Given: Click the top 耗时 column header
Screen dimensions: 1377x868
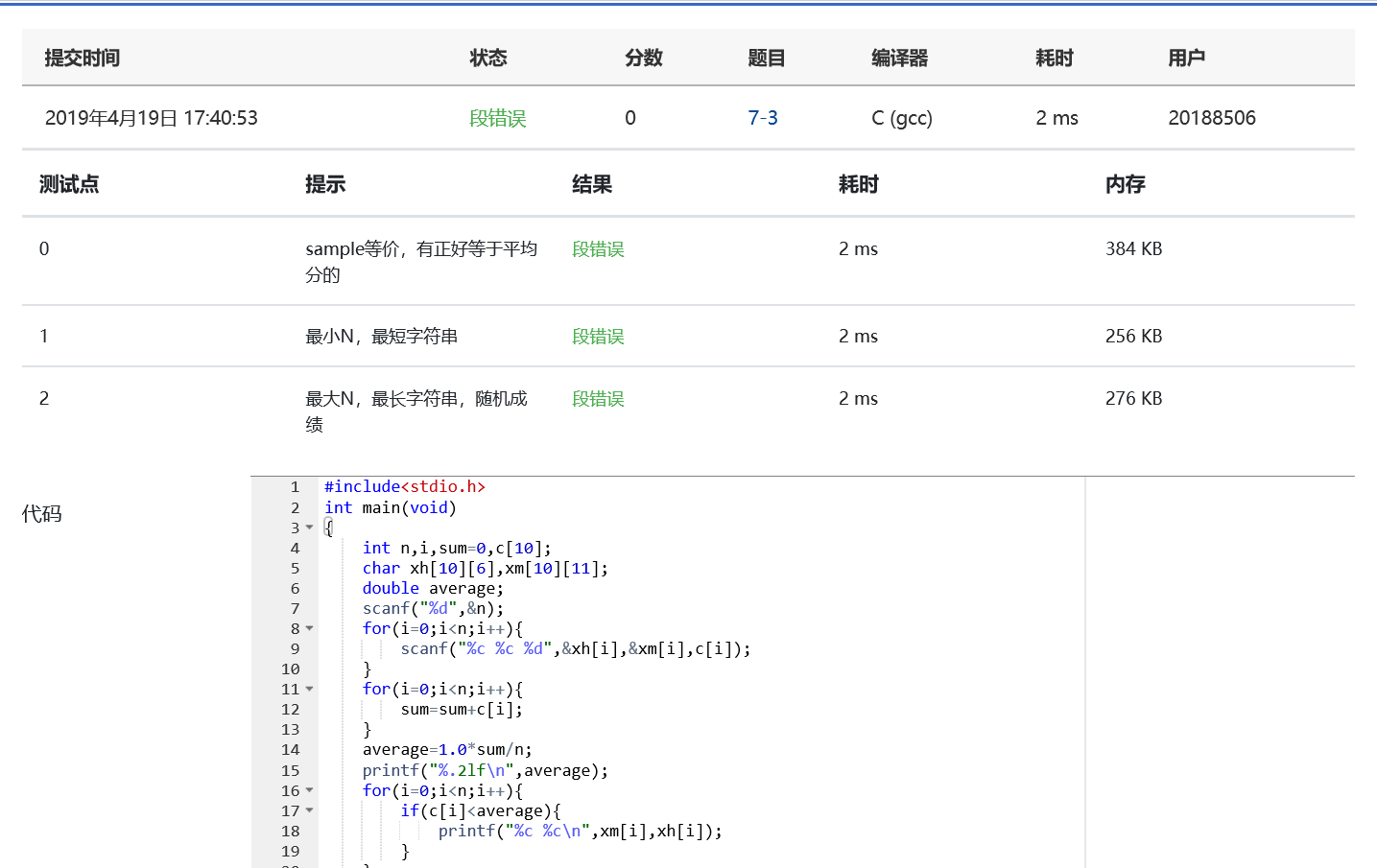Looking at the screenshot, I should tap(1055, 58).
